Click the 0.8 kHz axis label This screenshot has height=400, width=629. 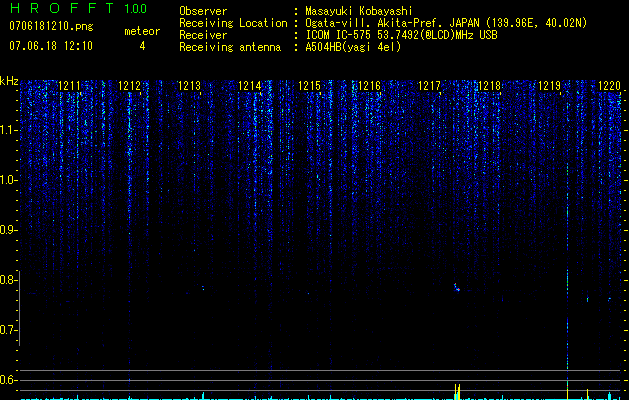[x=8, y=280]
